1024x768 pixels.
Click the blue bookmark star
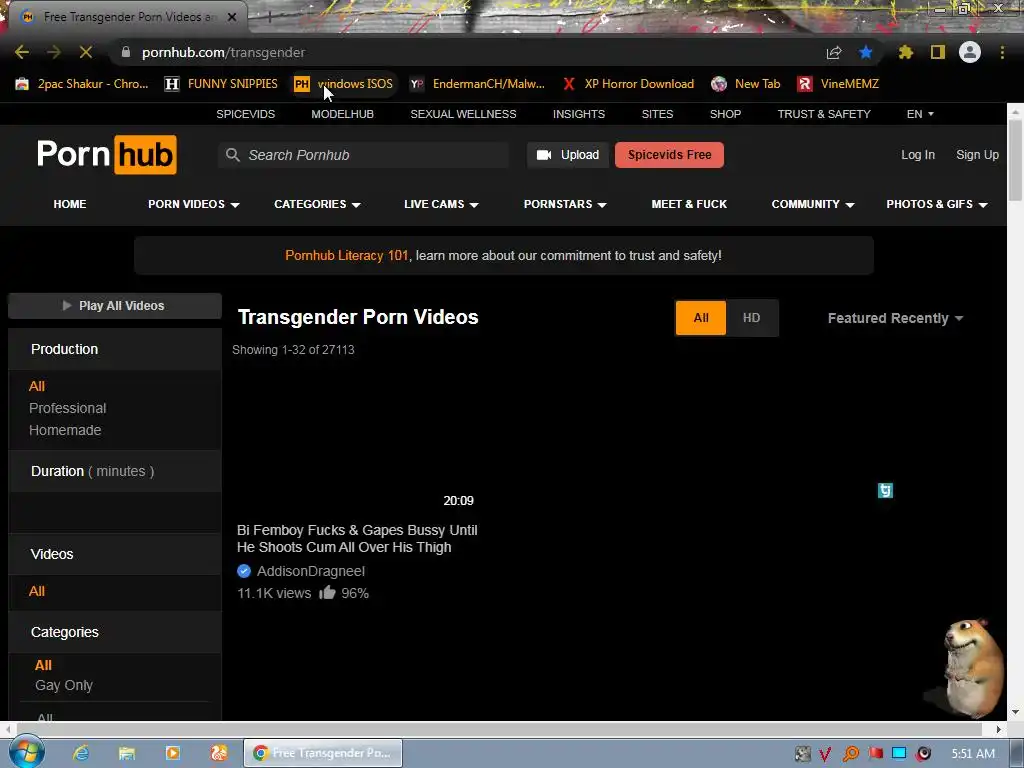pos(866,52)
